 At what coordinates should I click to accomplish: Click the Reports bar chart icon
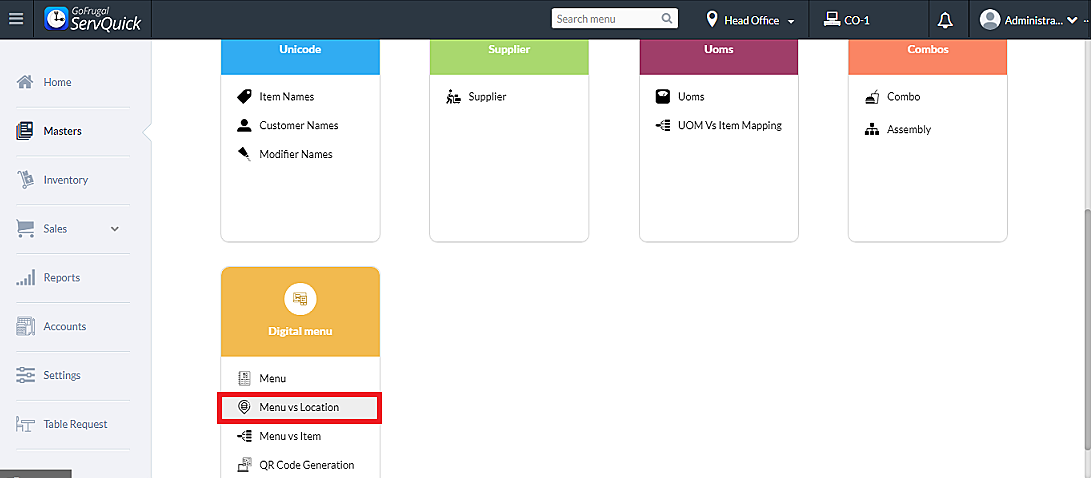(x=26, y=278)
